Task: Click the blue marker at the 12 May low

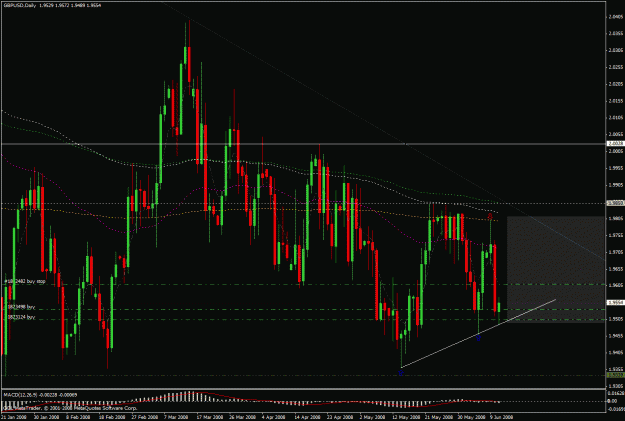Action: (401, 373)
